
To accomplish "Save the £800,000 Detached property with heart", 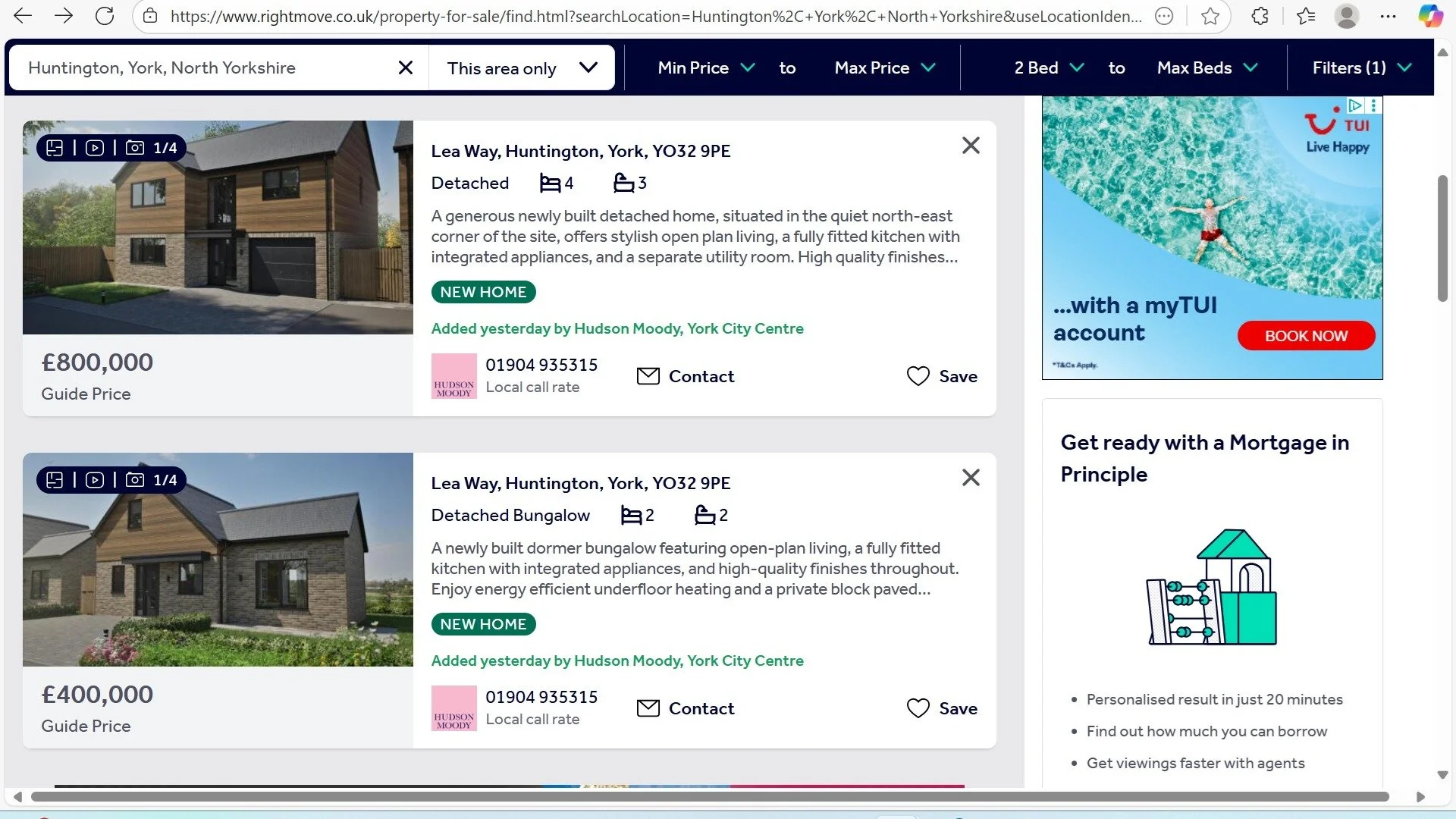I will pos(918,376).
